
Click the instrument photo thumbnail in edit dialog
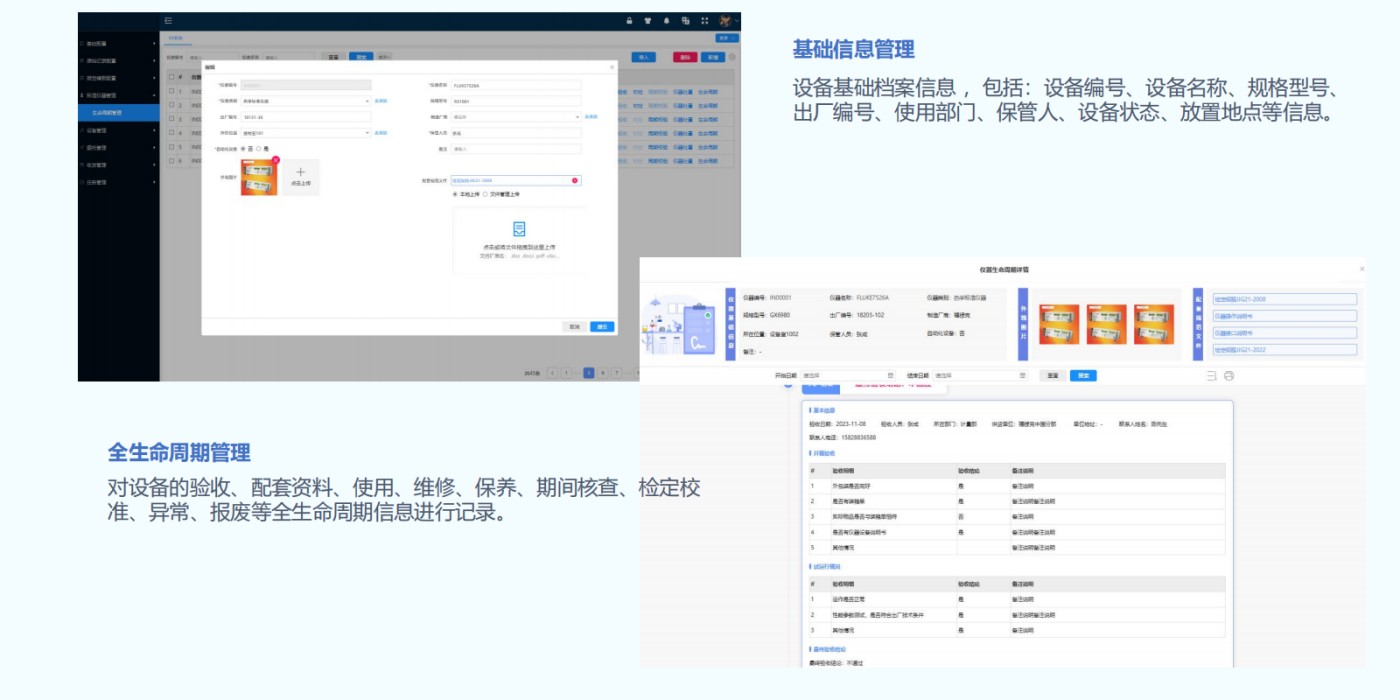coord(258,175)
